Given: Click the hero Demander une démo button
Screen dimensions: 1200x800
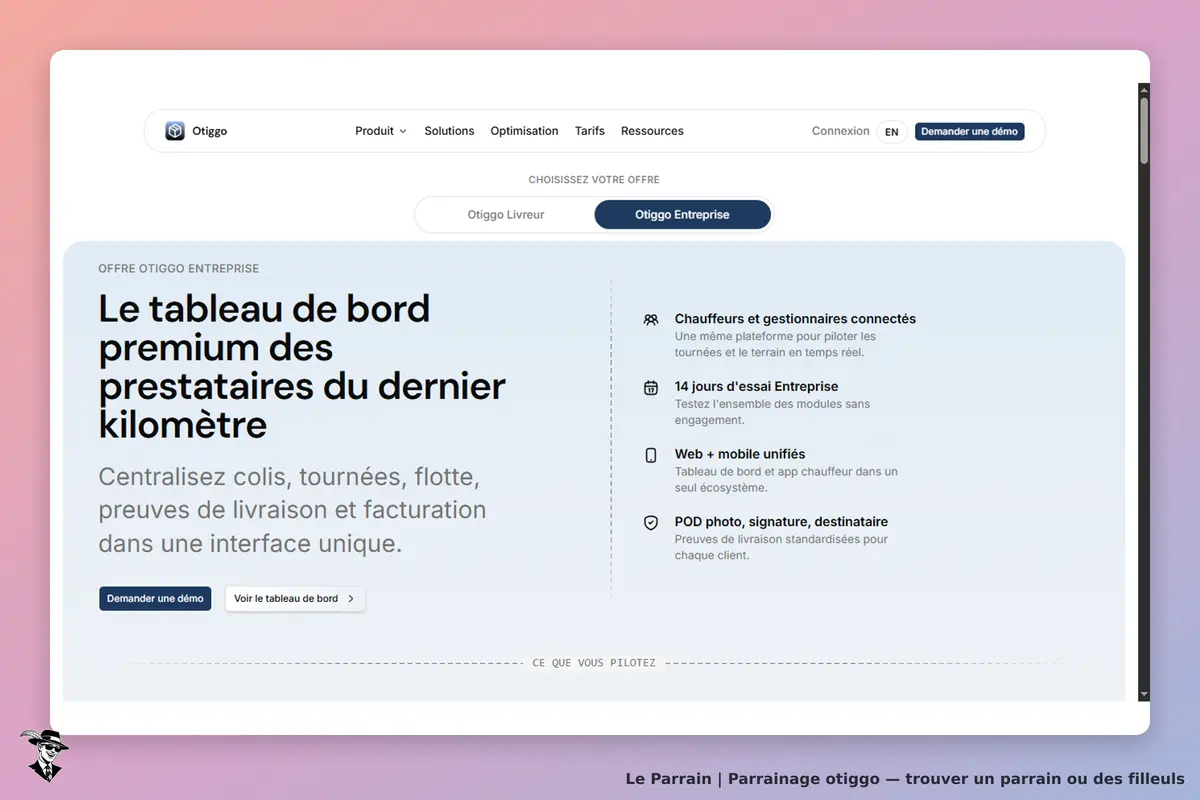Looking at the screenshot, I should pos(155,598).
